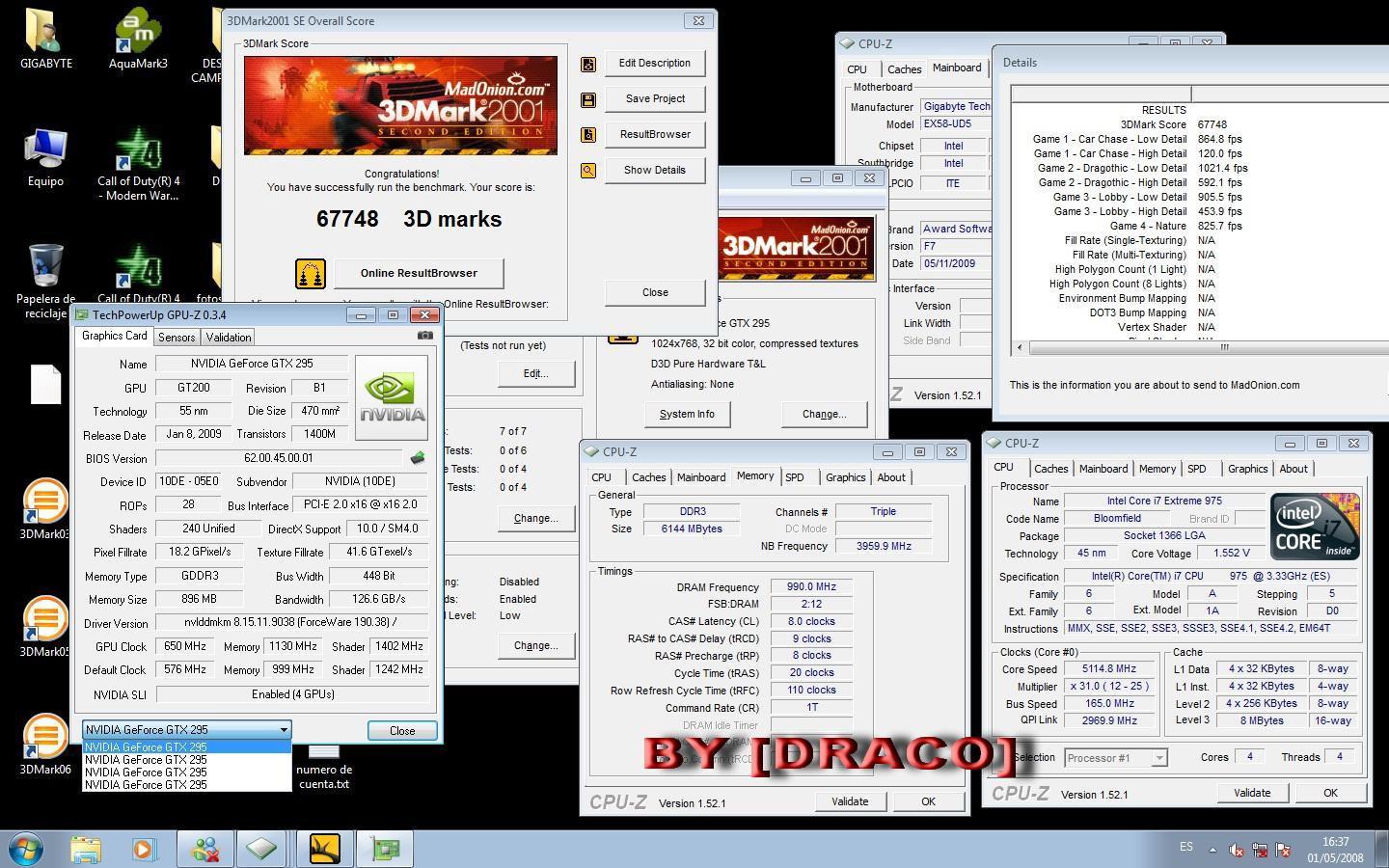1389x868 pixels.
Task: Click the DRAM Frequency value 990.0 MHz
Action: [811, 587]
